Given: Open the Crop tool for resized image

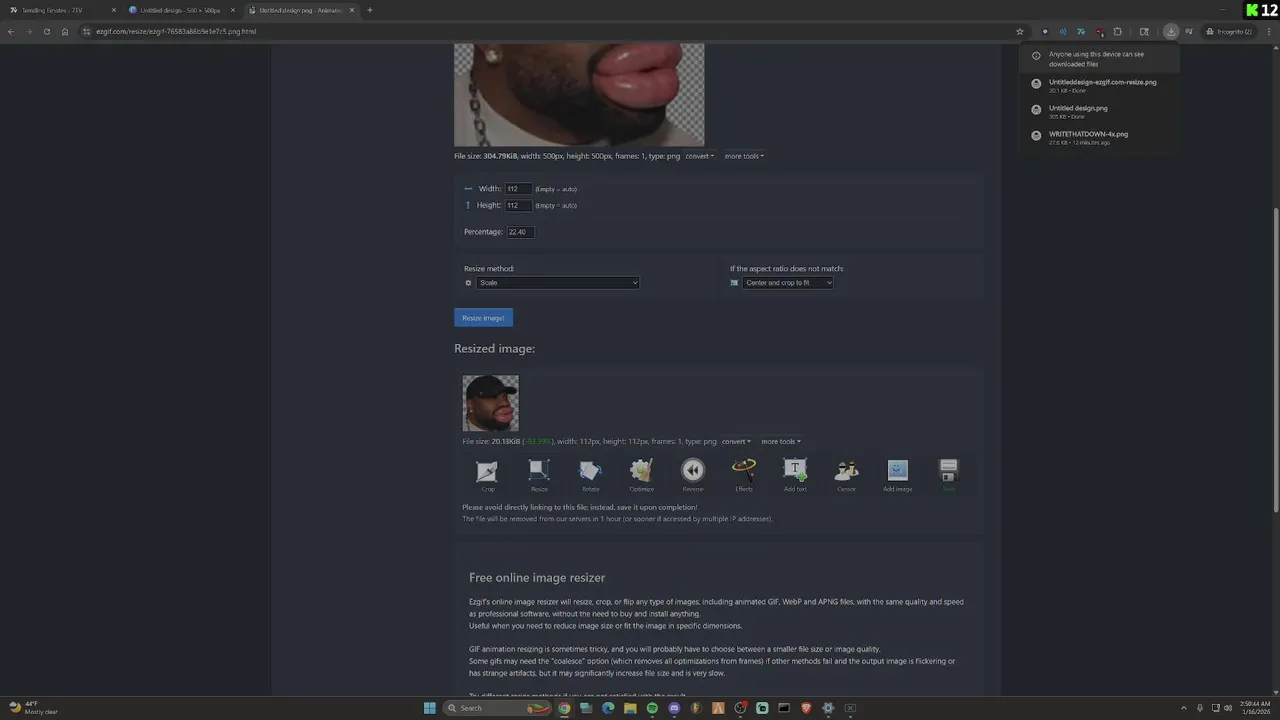Looking at the screenshot, I should pyautogui.click(x=487, y=474).
